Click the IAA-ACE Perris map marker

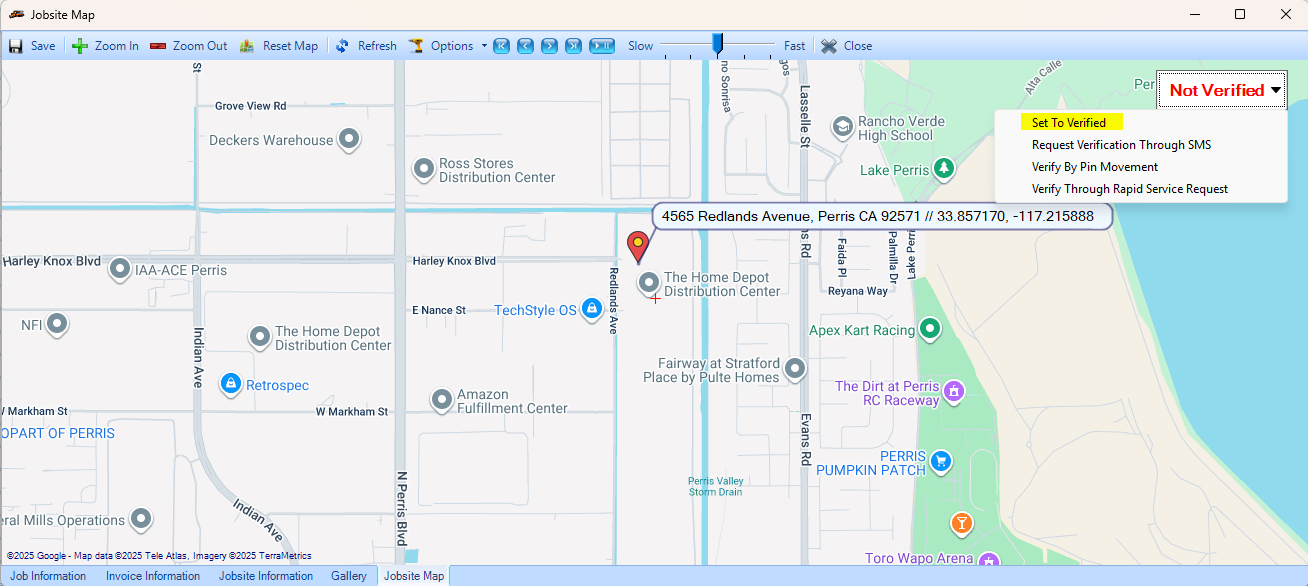[120, 269]
